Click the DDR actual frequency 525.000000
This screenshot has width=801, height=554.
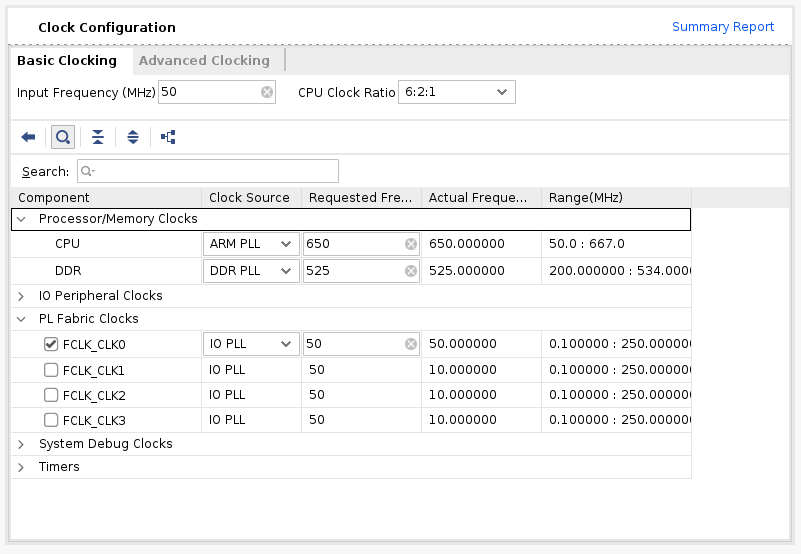click(x=467, y=271)
